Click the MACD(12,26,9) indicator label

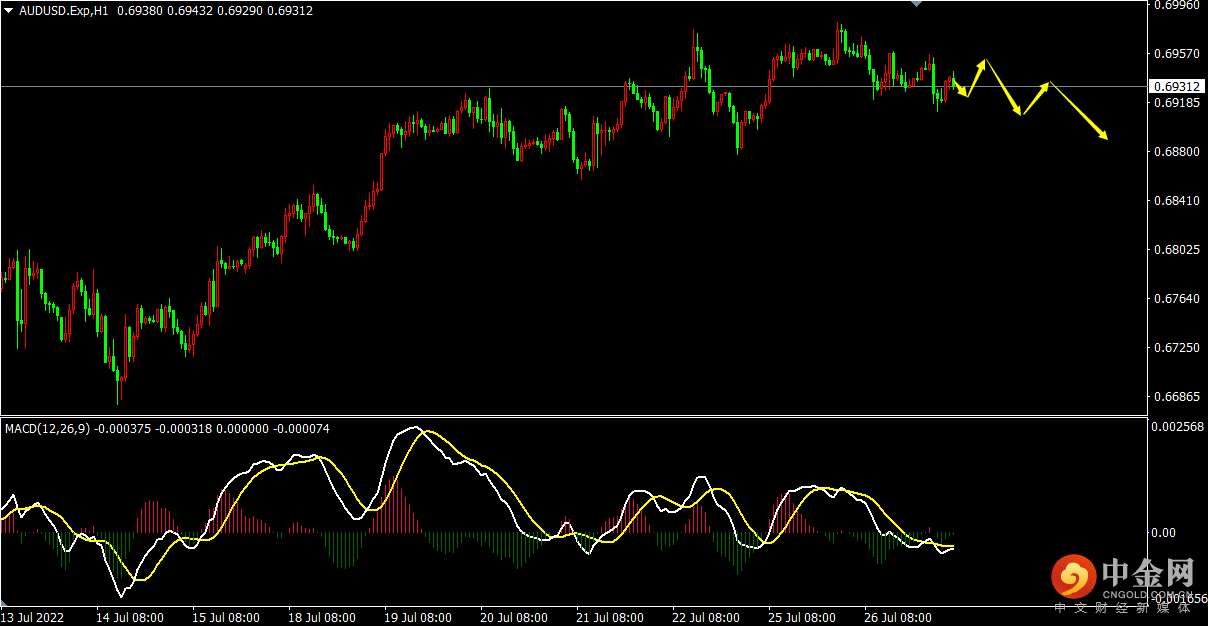pyautogui.click(x=47, y=428)
